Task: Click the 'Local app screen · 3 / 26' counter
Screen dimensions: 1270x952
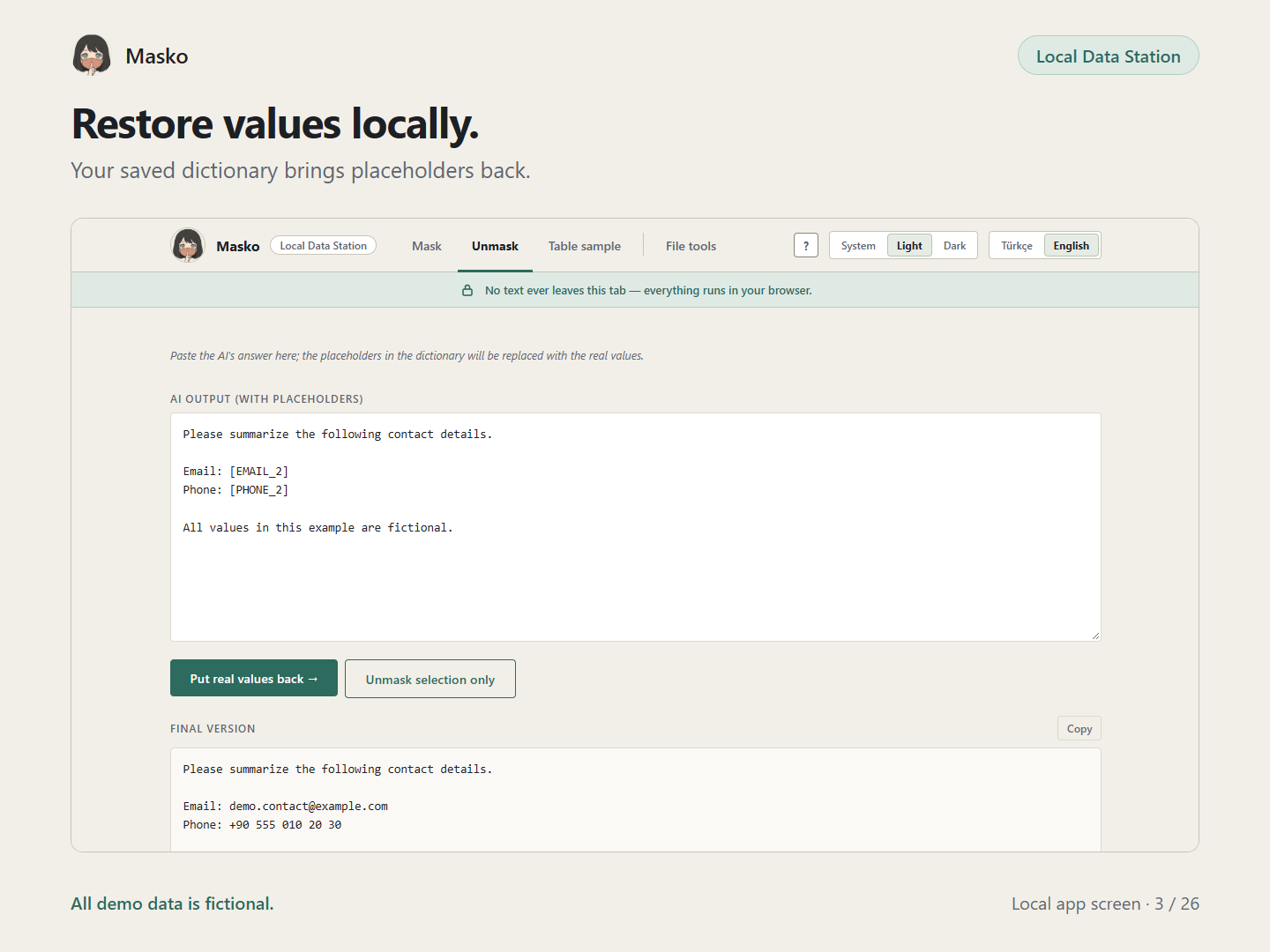Action: (1105, 904)
